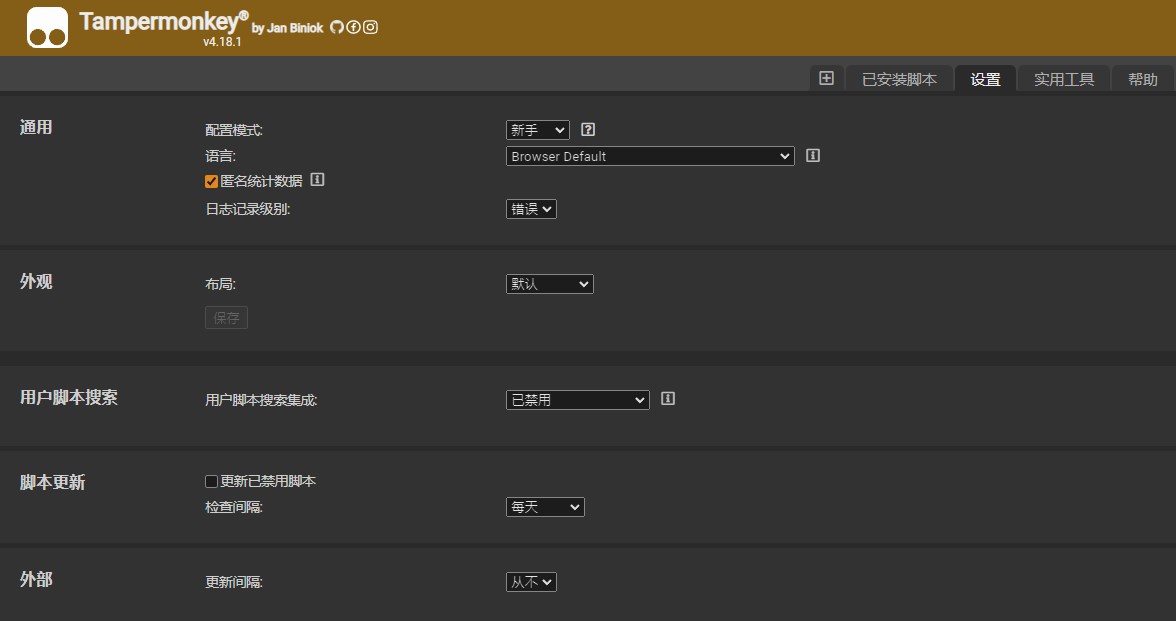Click the Tampermonkey title text
The image size is (1176, 621).
[164, 21]
